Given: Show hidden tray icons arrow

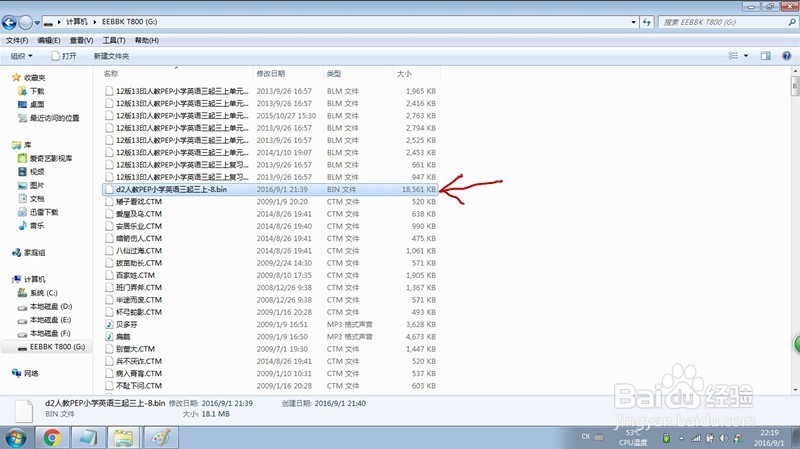Looking at the screenshot, I should [x=681, y=438].
